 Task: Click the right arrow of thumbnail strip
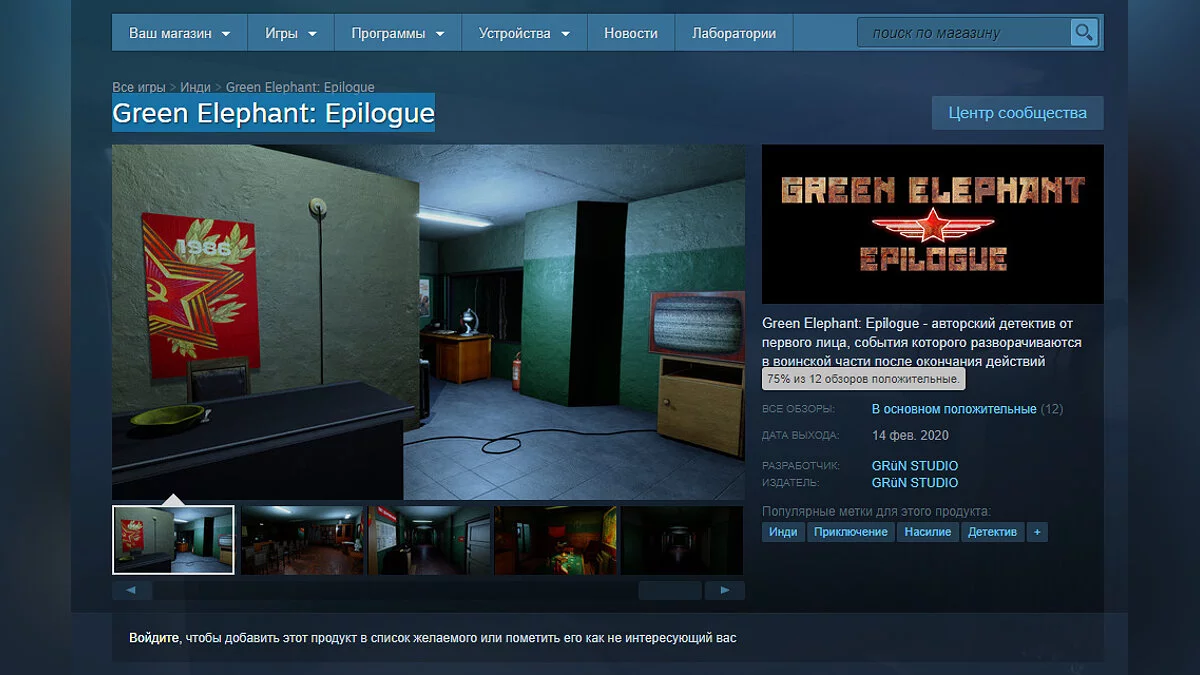tap(725, 590)
